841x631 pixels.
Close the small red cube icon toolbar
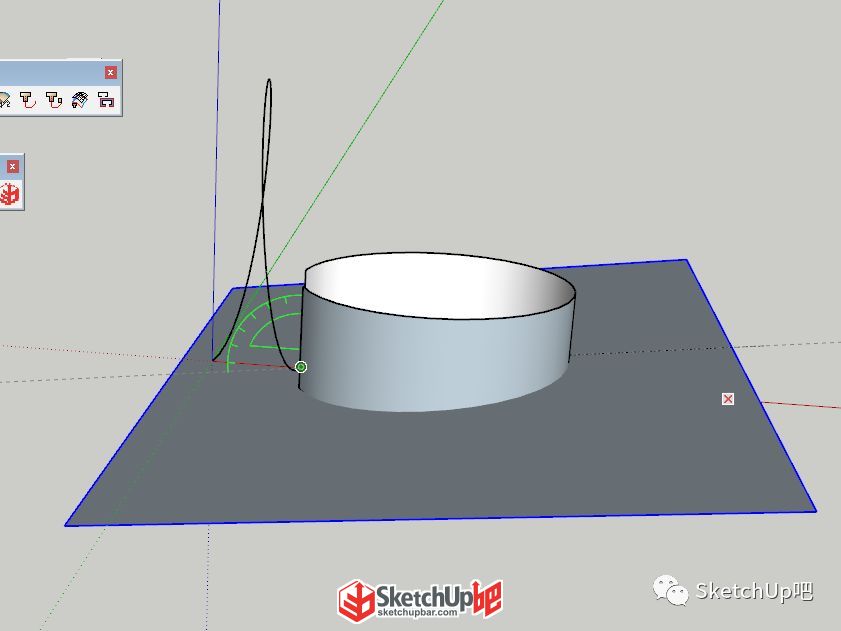pyautogui.click(x=12, y=167)
